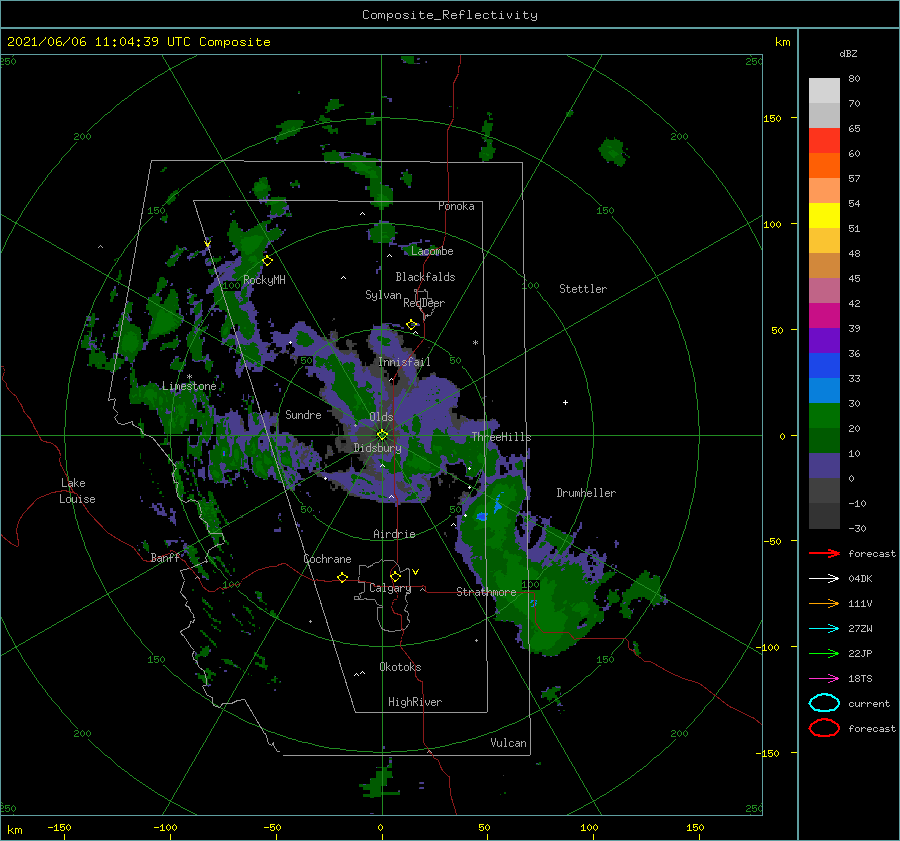Click the Composite_Reflectivity title
Image resolution: width=900 pixels, height=841 pixels.
[450, 15]
